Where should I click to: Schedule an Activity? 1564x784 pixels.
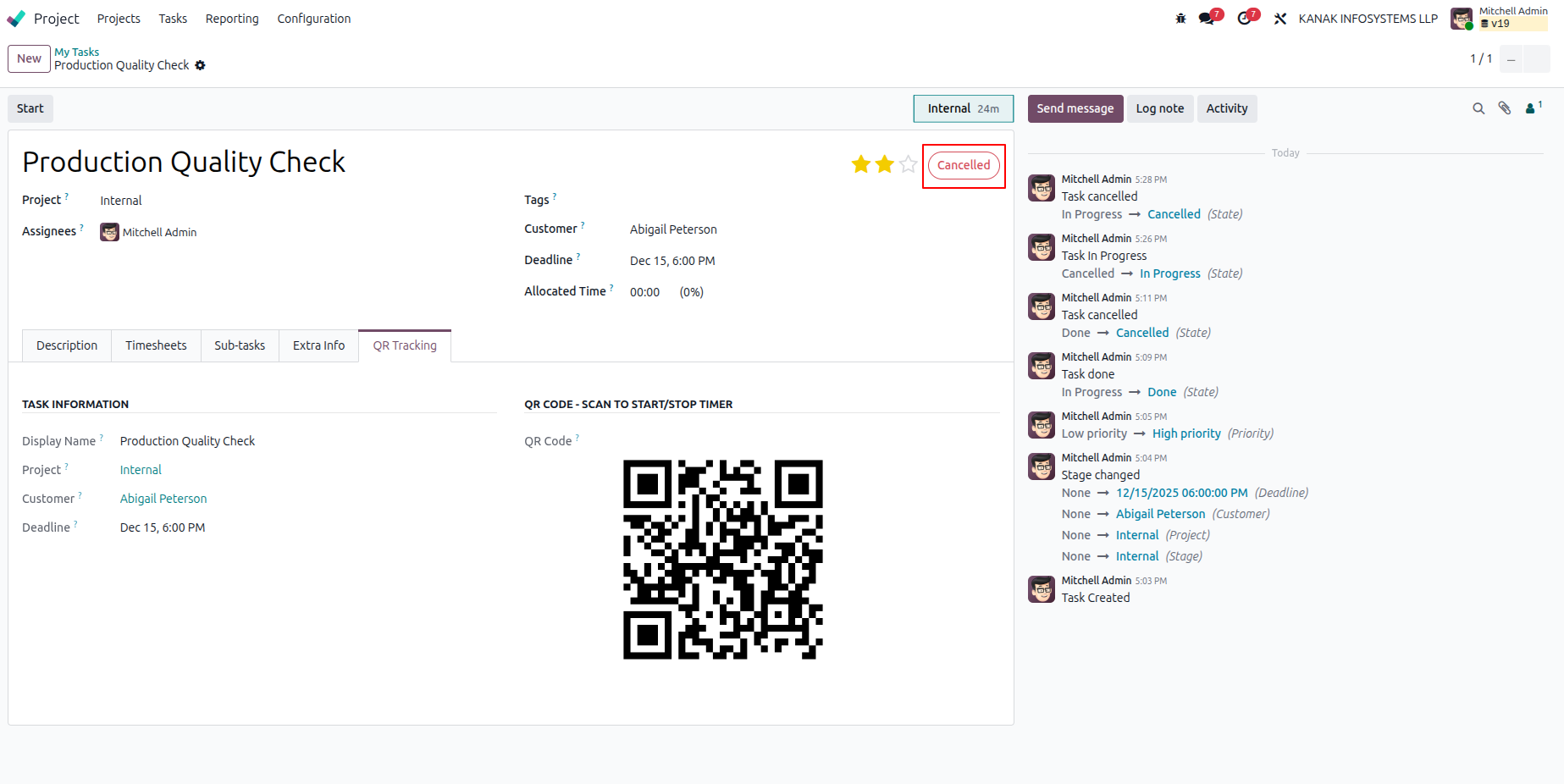coord(1227,108)
